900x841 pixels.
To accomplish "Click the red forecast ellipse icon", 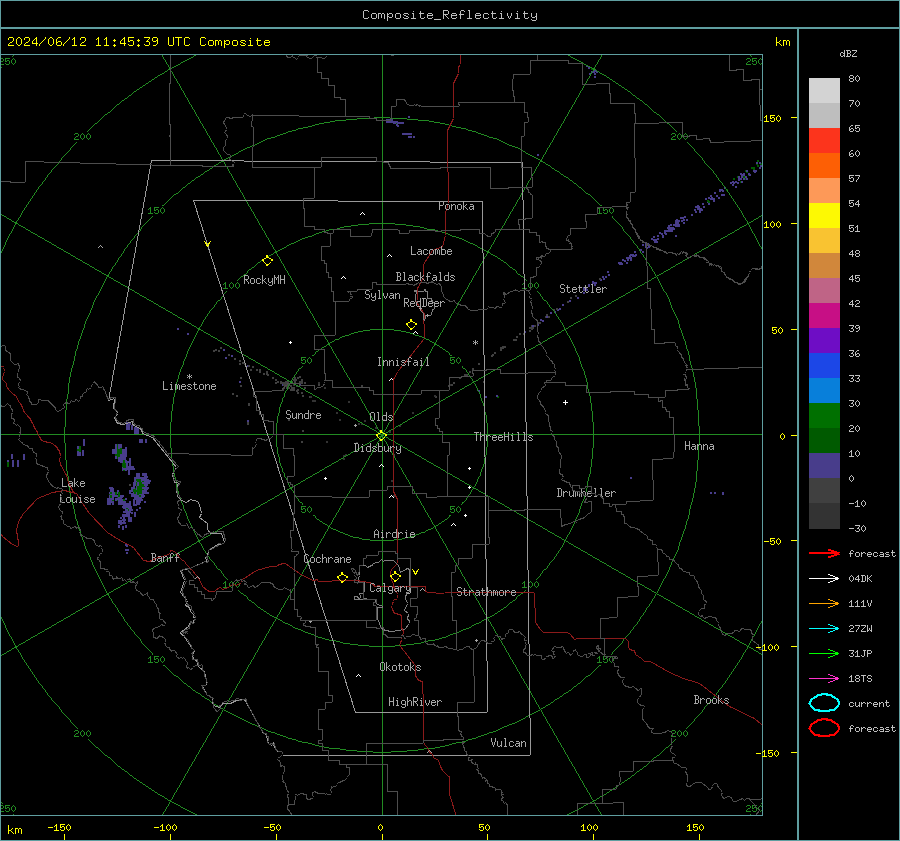I will 824,728.
